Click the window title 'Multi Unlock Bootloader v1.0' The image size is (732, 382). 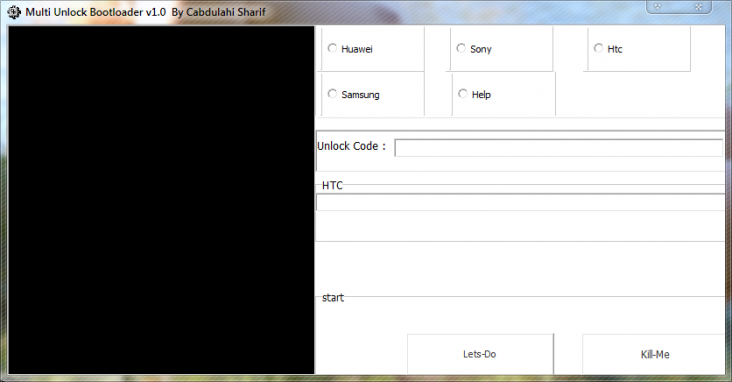96,12
